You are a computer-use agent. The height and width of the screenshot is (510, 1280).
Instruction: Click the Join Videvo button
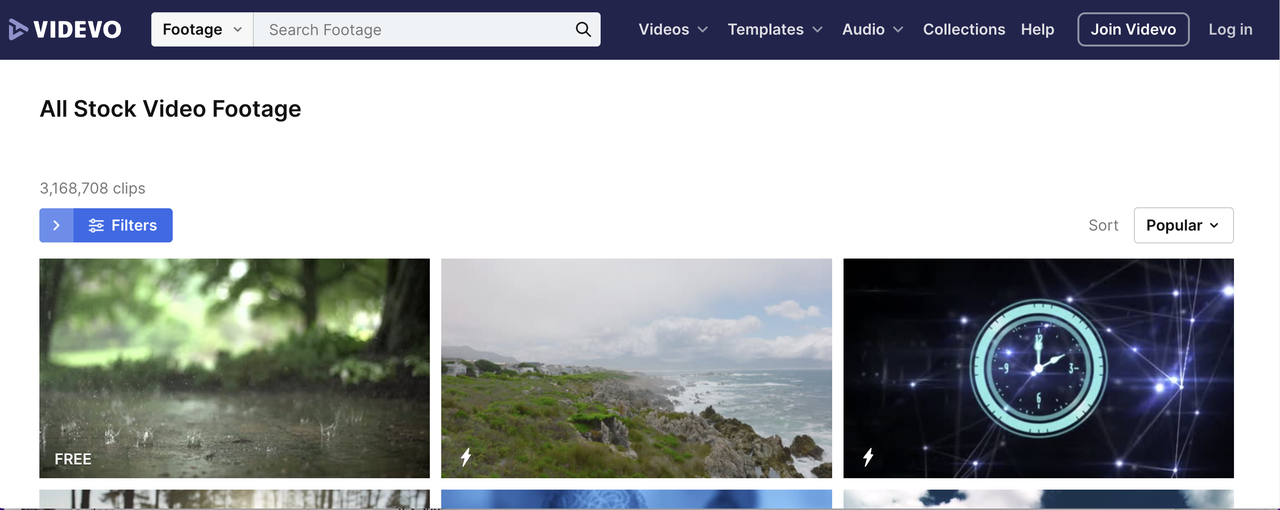click(1133, 30)
